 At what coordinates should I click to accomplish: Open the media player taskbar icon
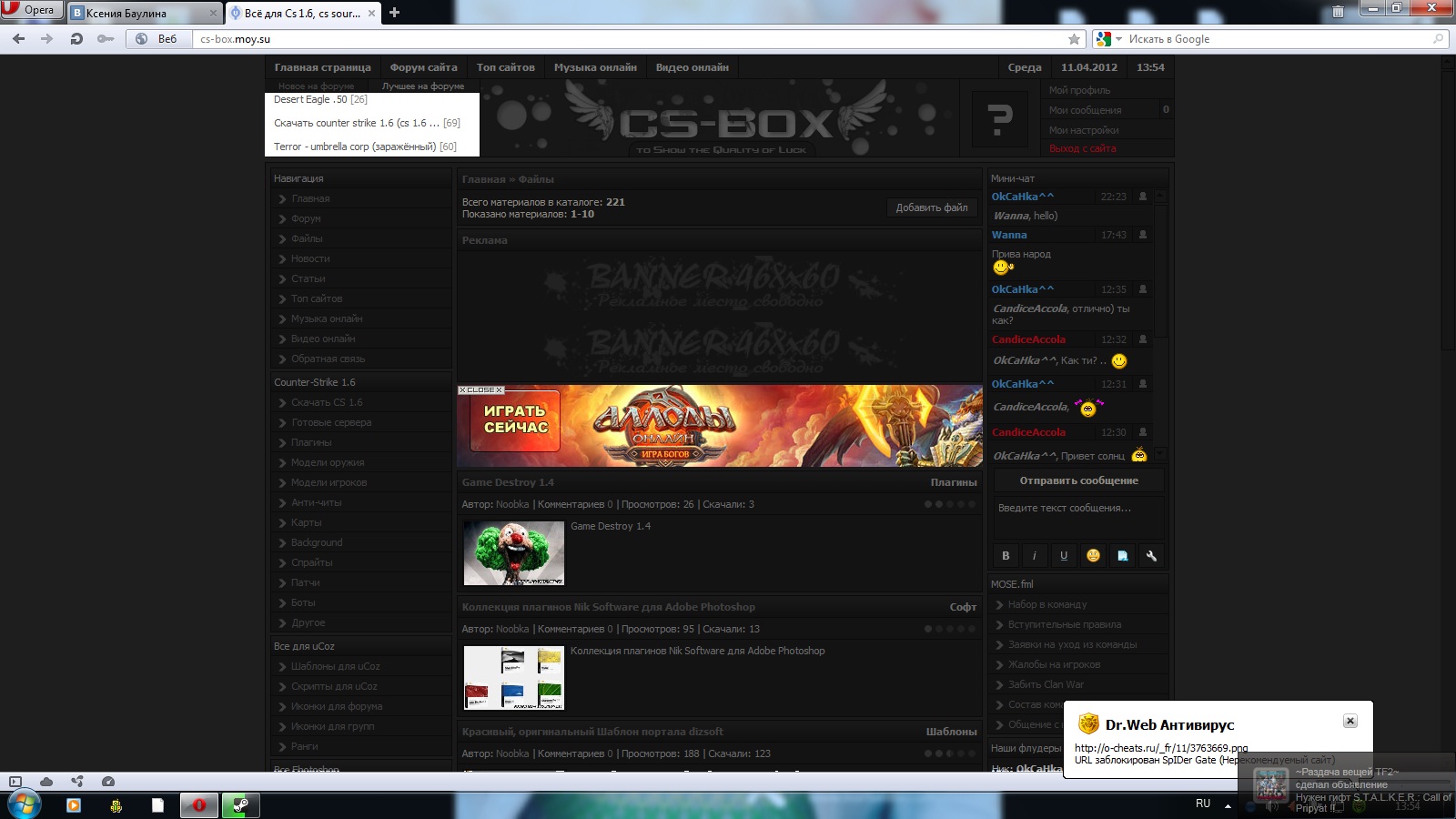click(74, 804)
